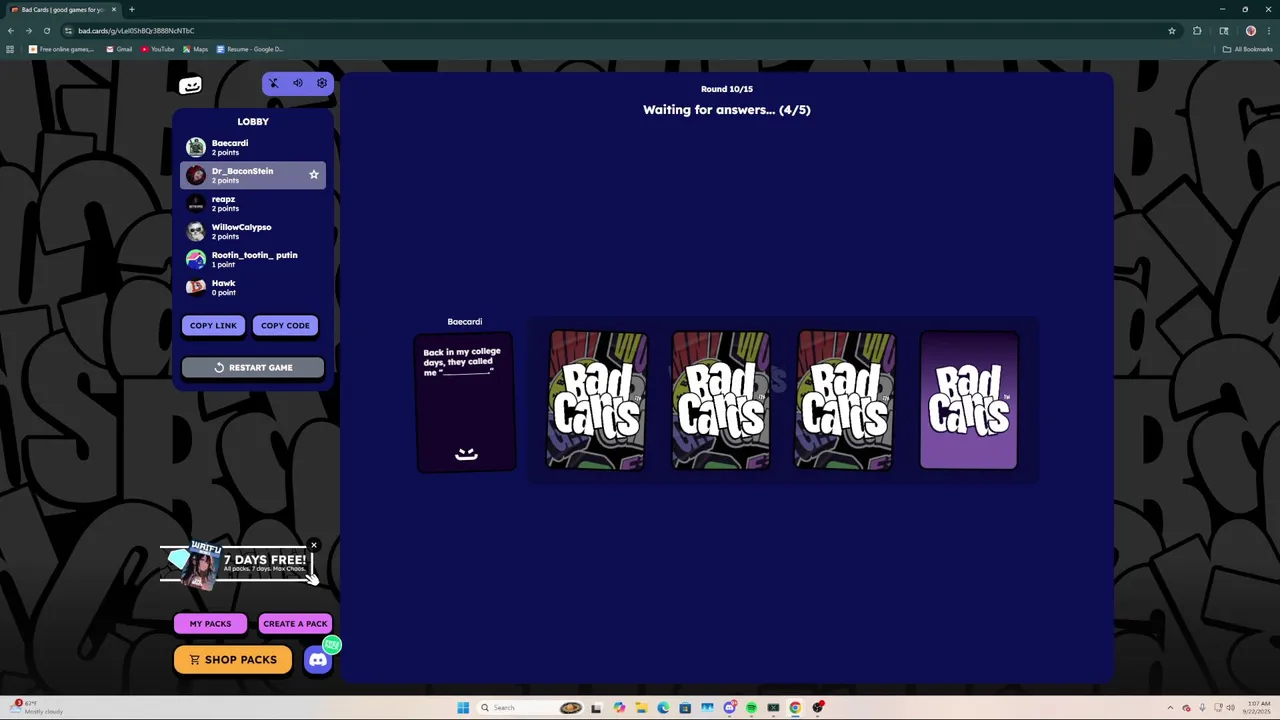Open Spotify from the taskbar
Image resolution: width=1280 pixels, height=720 pixels.
pyautogui.click(x=751, y=708)
